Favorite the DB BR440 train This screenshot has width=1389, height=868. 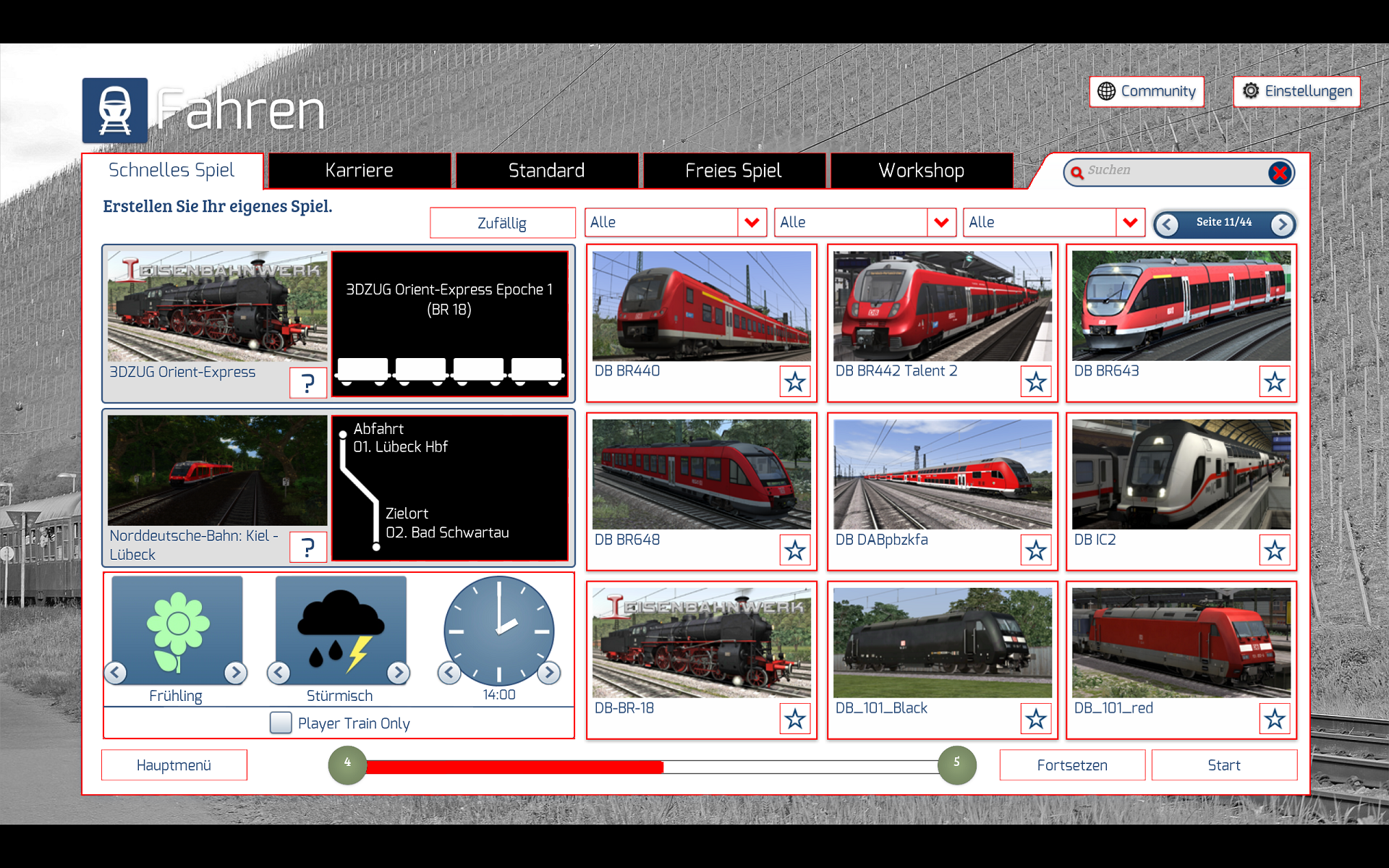coord(795,381)
